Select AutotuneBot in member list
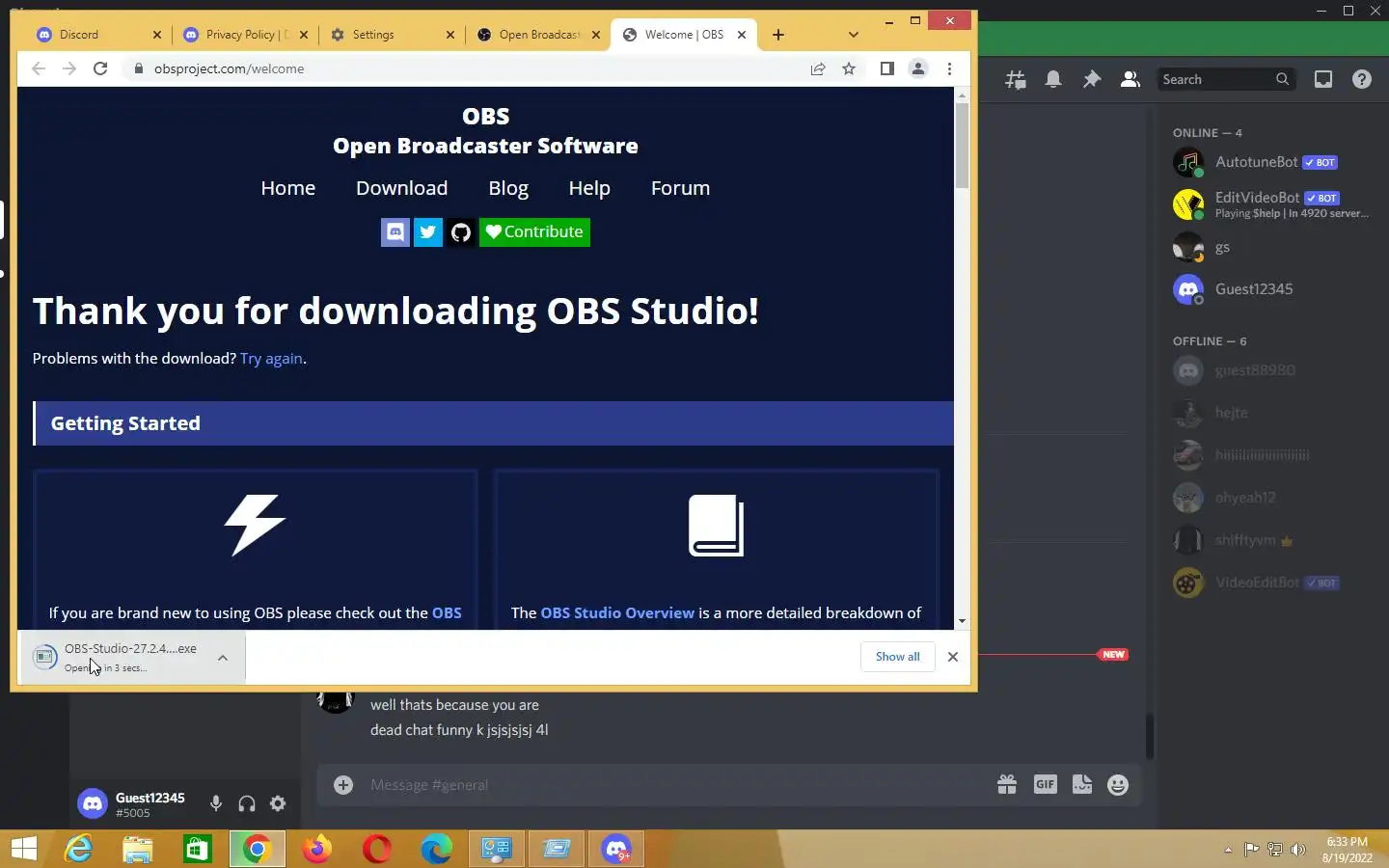 coord(1271,162)
